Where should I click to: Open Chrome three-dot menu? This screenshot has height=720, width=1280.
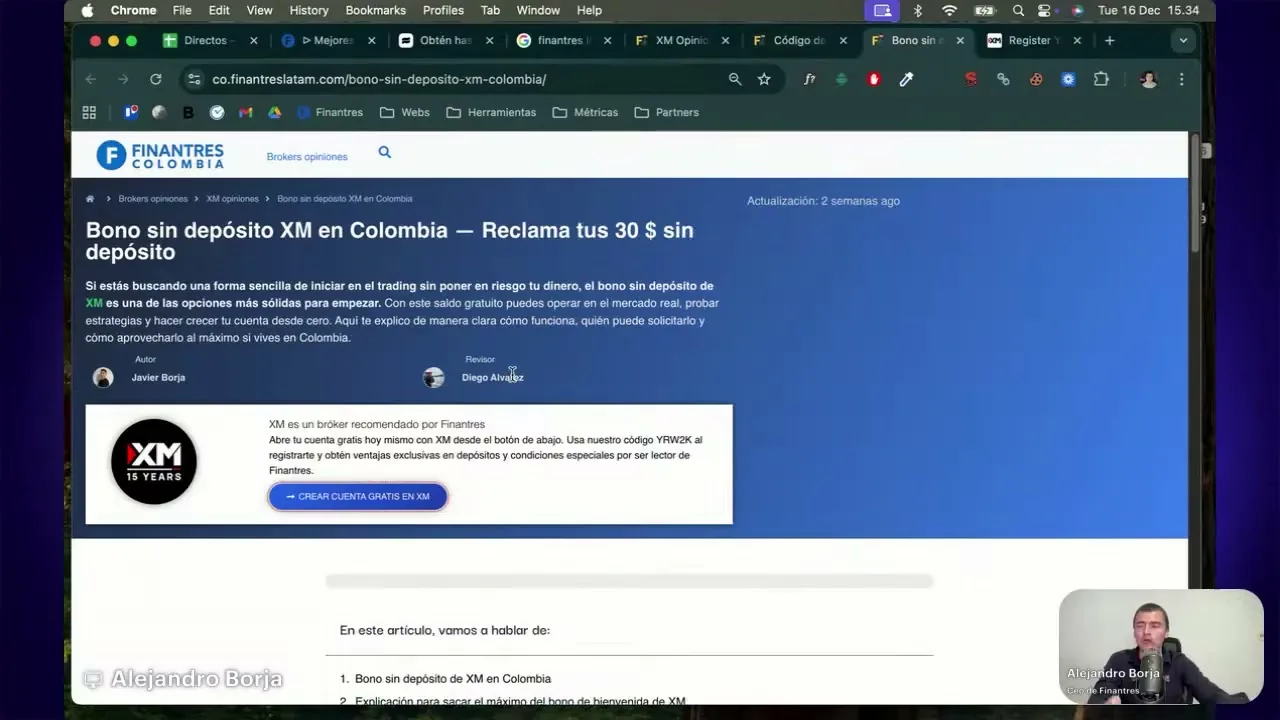coord(1181,79)
